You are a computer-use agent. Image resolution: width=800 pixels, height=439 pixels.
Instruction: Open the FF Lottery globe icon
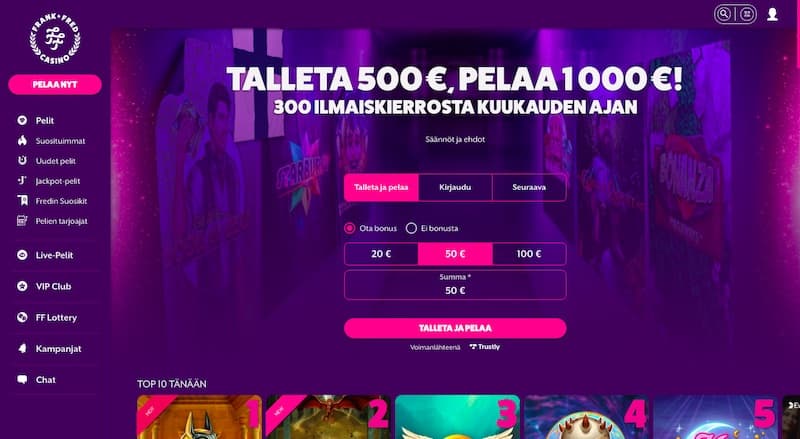pyautogui.click(x=22, y=318)
